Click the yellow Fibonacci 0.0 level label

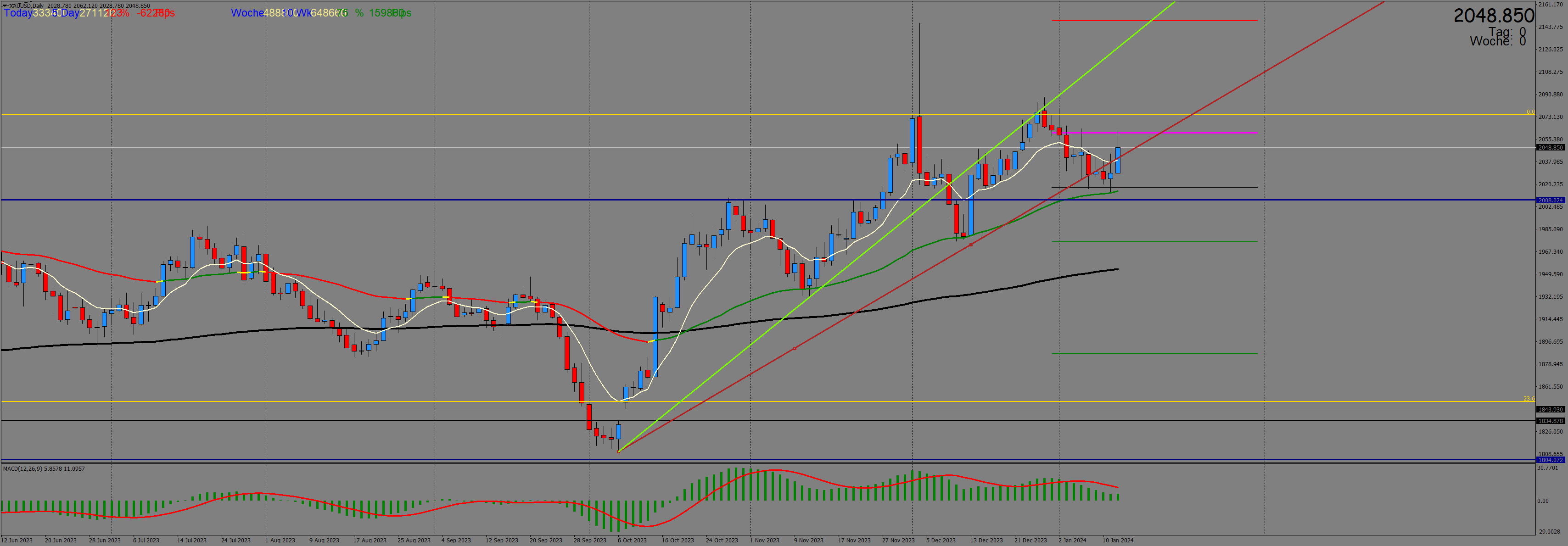point(1530,112)
